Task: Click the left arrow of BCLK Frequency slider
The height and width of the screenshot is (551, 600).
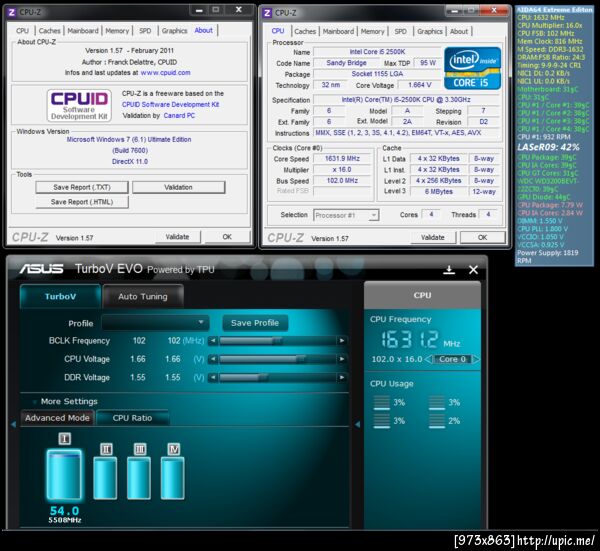Action: [x=213, y=341]
